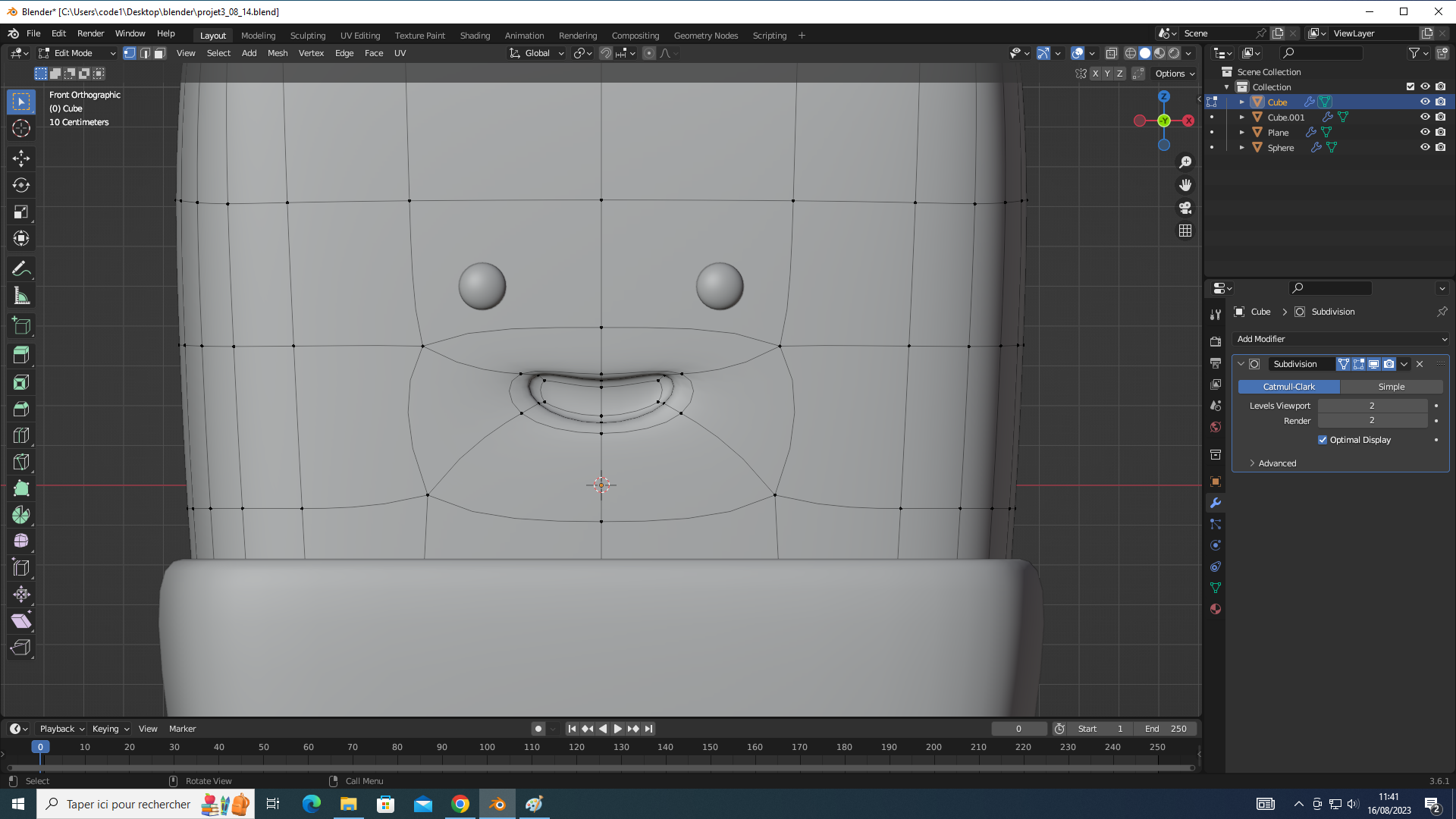This screenshot has width=1456, height=819.
Task: Open the Edit Mode dropdown
Action: pos(77,53)
